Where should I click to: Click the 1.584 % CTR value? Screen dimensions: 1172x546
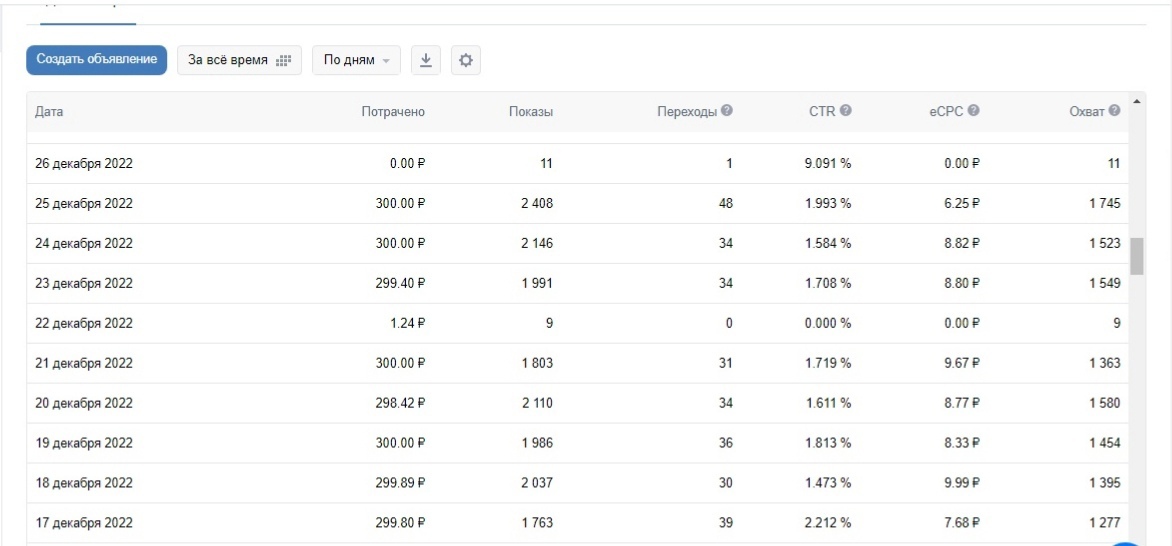point(827,244)
